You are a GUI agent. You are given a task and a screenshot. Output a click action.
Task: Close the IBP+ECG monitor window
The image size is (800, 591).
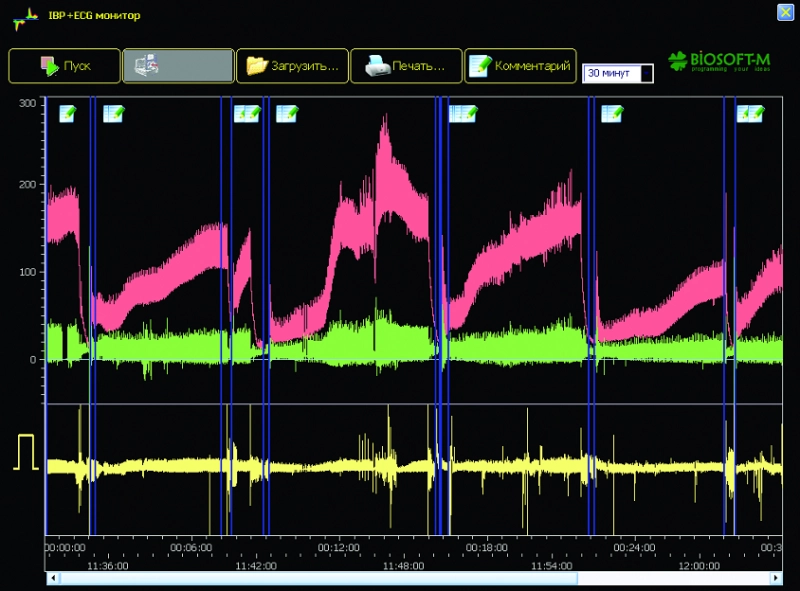coord(784,12)
